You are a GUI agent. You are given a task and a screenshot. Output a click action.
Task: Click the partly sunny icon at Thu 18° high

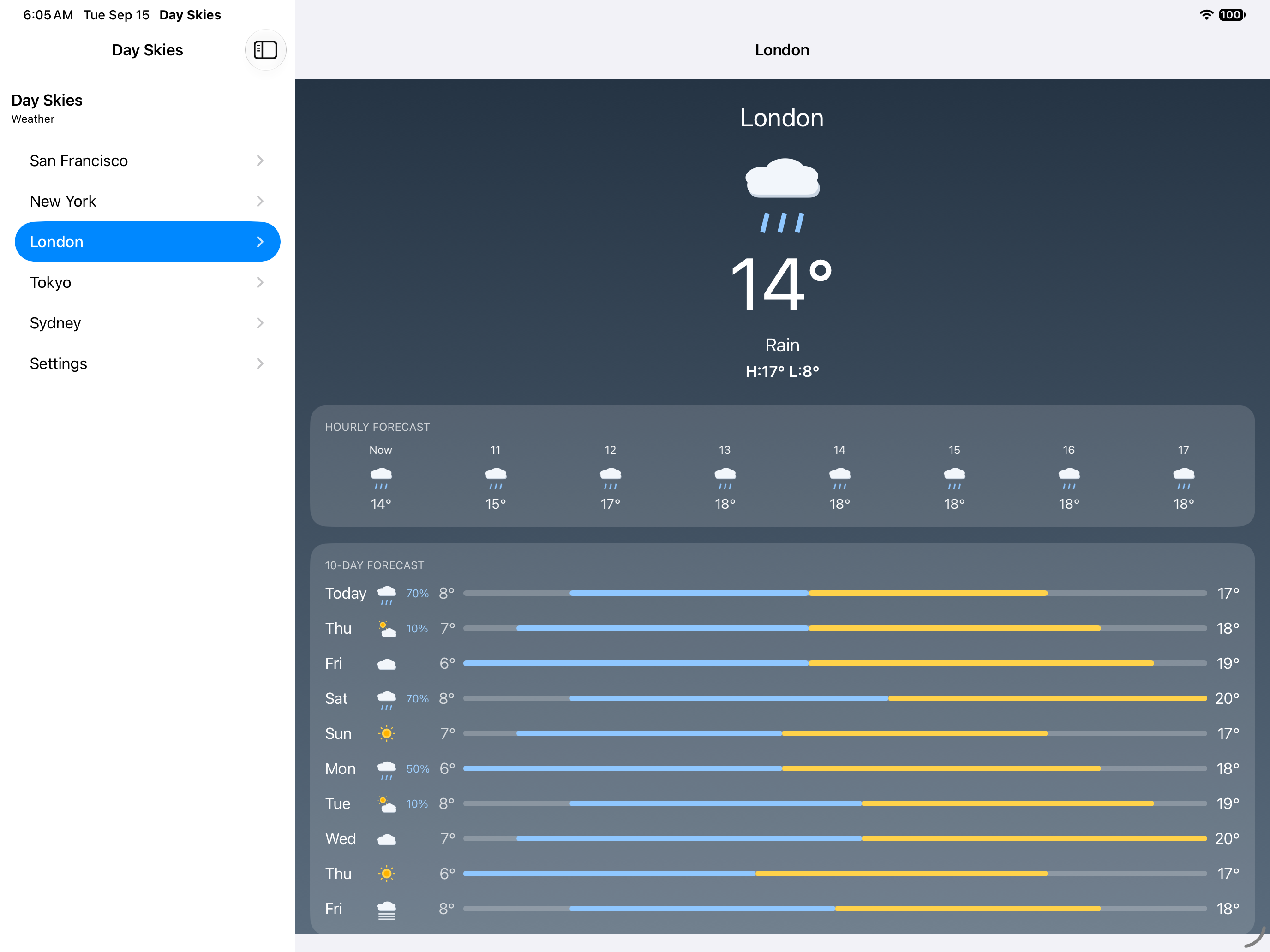point(386,628)
